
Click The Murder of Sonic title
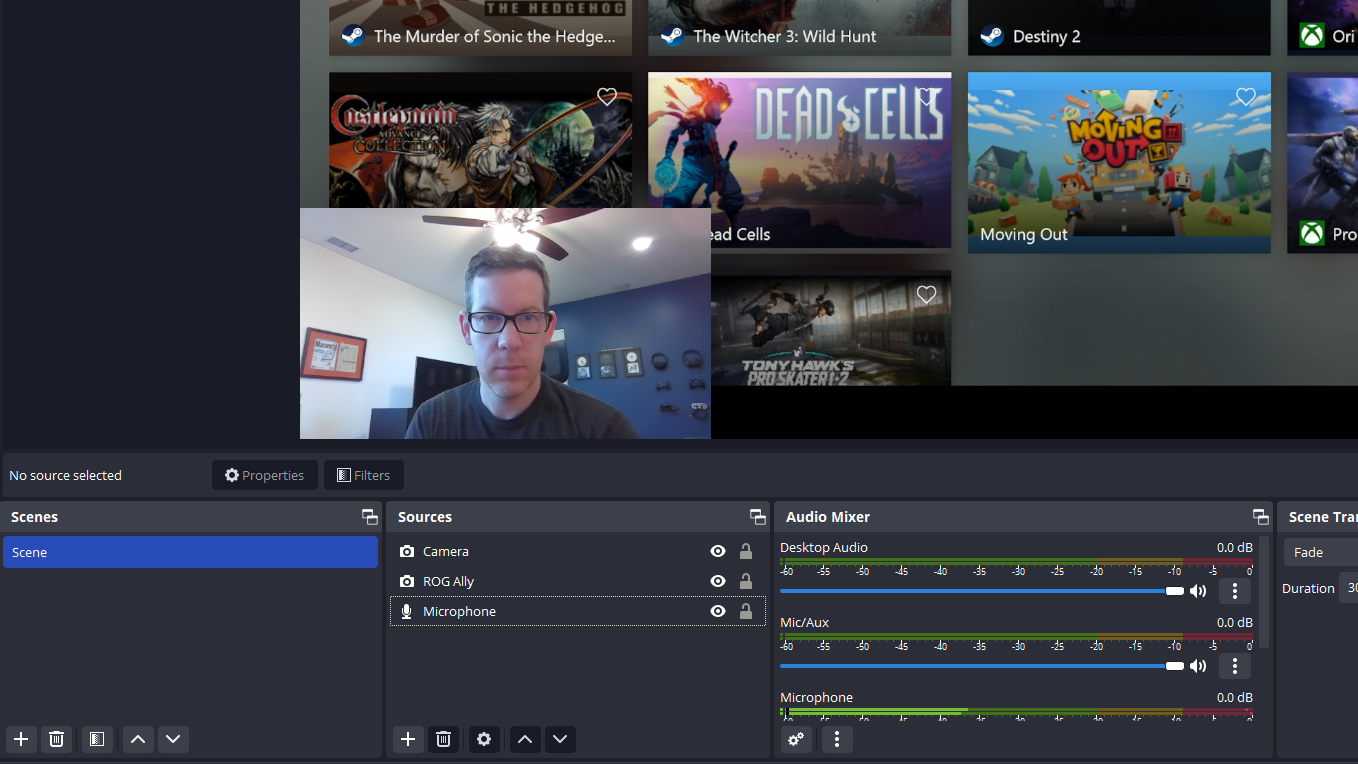pos(494,36)
